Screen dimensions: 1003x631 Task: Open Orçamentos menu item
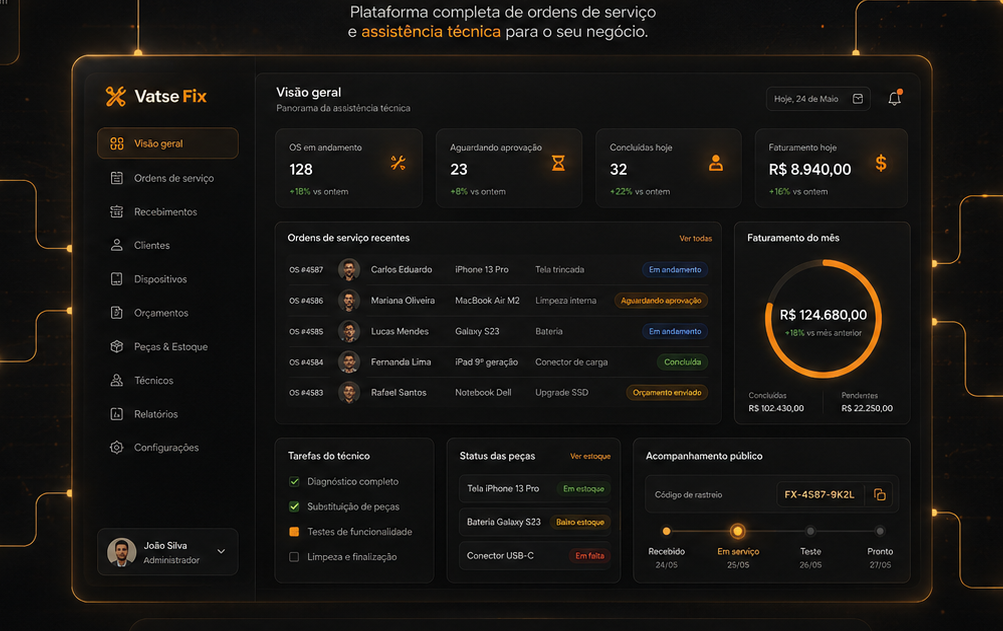coord(168,313)
